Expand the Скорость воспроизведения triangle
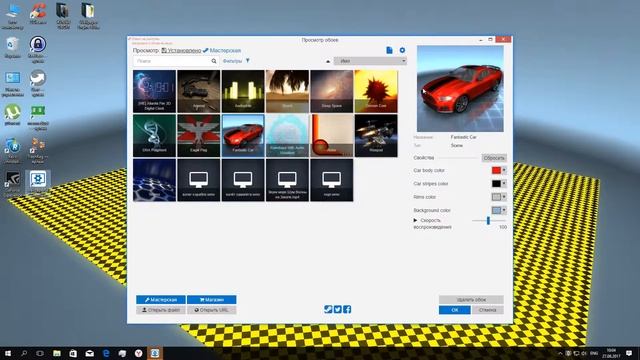Screen dimensions: 640x360 pos(416,220)
